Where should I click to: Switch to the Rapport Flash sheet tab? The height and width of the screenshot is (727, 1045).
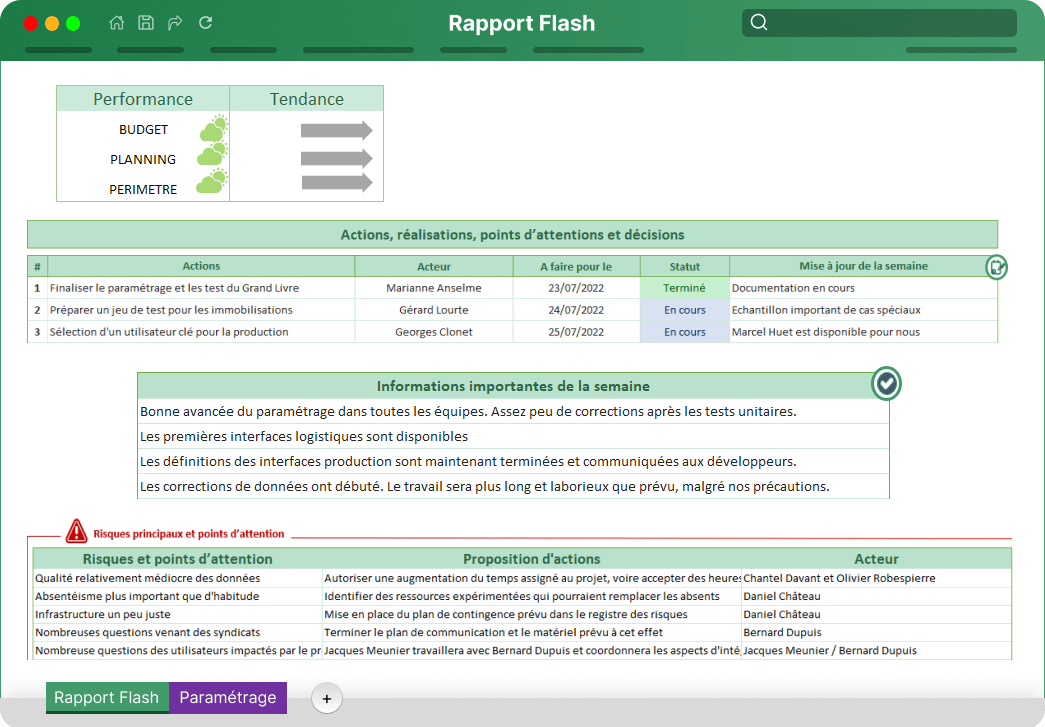[x=107, y=698]
